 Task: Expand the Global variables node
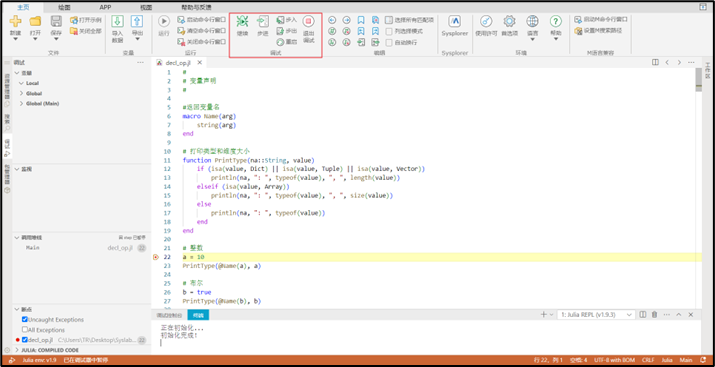[x=21, y=93]
